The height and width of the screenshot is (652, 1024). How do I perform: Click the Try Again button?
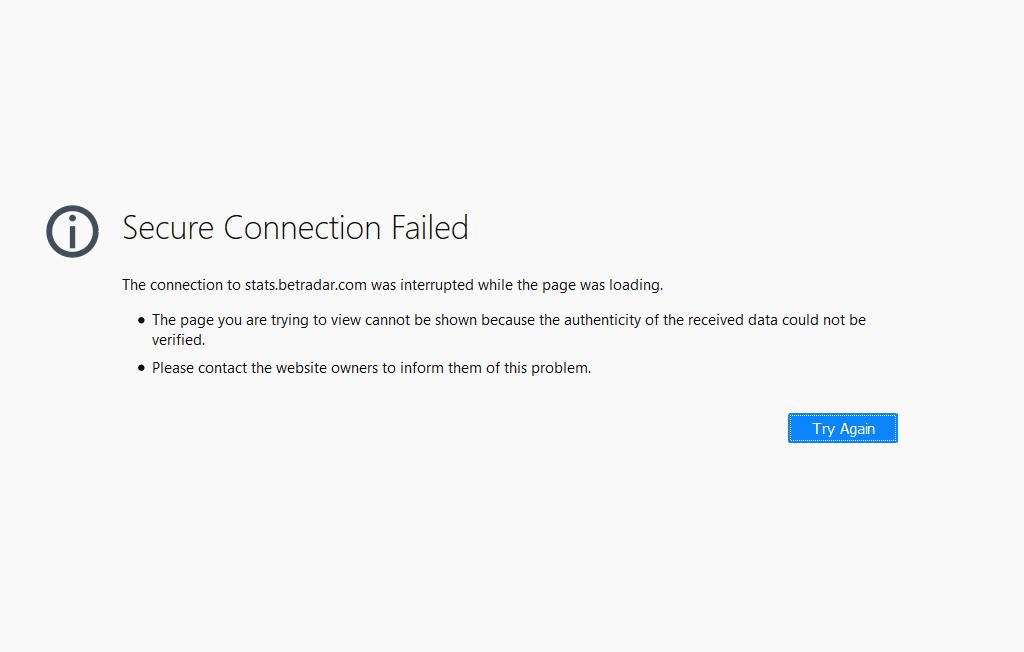tap(842, 428)
